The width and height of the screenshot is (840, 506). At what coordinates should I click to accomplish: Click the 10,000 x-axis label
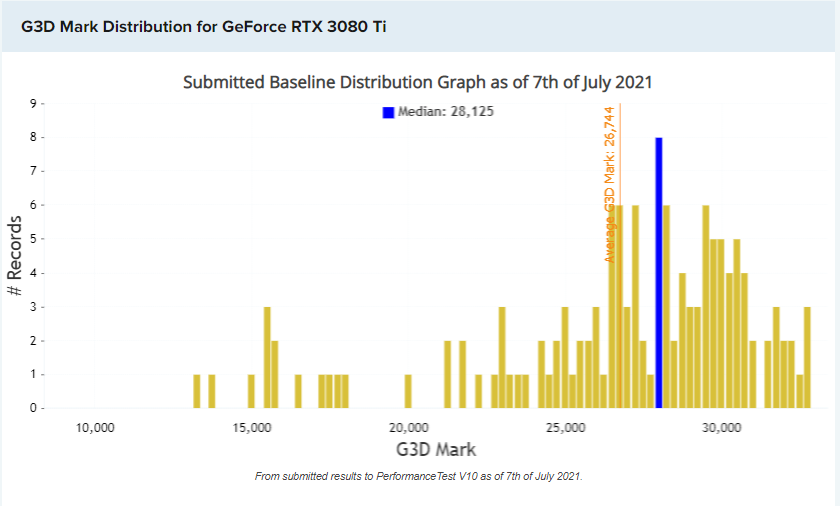pos(95,428)
